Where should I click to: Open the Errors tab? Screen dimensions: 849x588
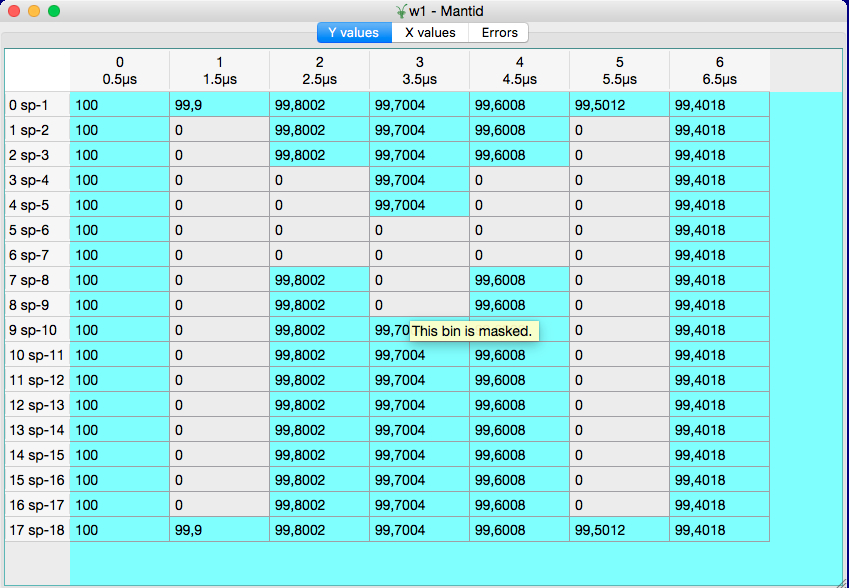coord(499,33)
